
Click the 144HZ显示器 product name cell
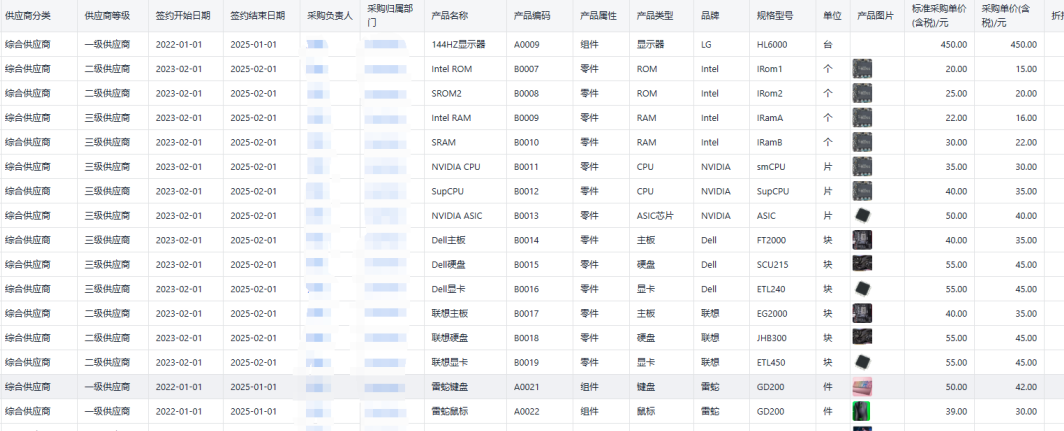pos(458,45)
